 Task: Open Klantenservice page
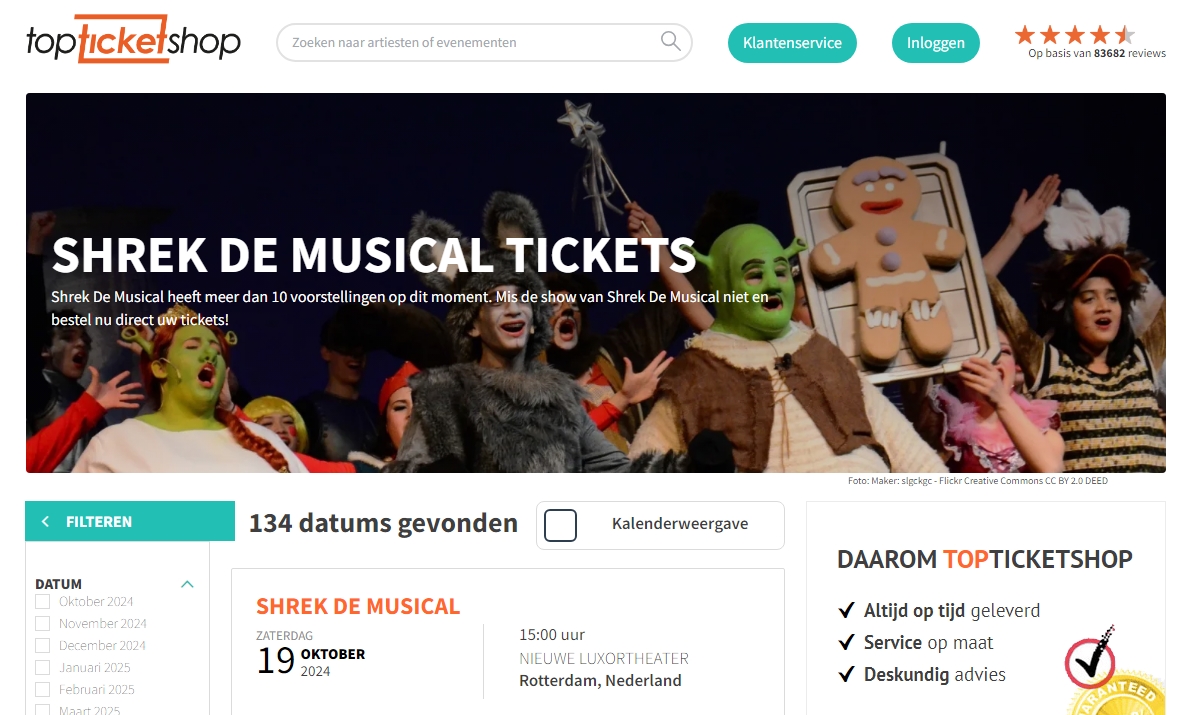792,43
